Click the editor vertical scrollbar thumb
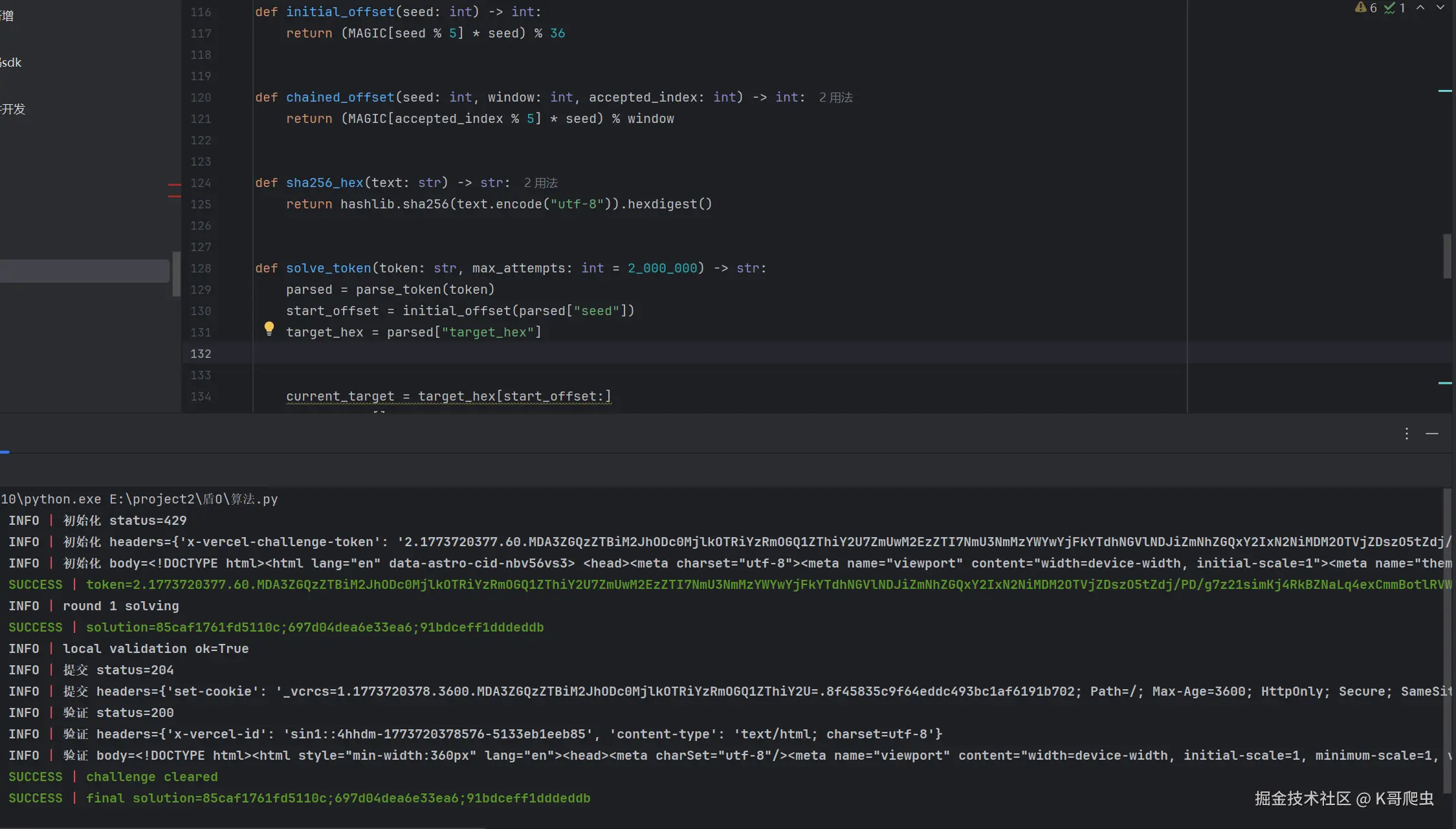 pyautogui.click(x=1447, y=256)
